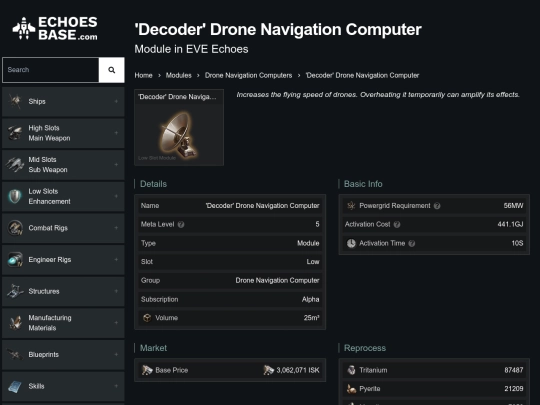Click the Activation Time help icon

[412, 243]
